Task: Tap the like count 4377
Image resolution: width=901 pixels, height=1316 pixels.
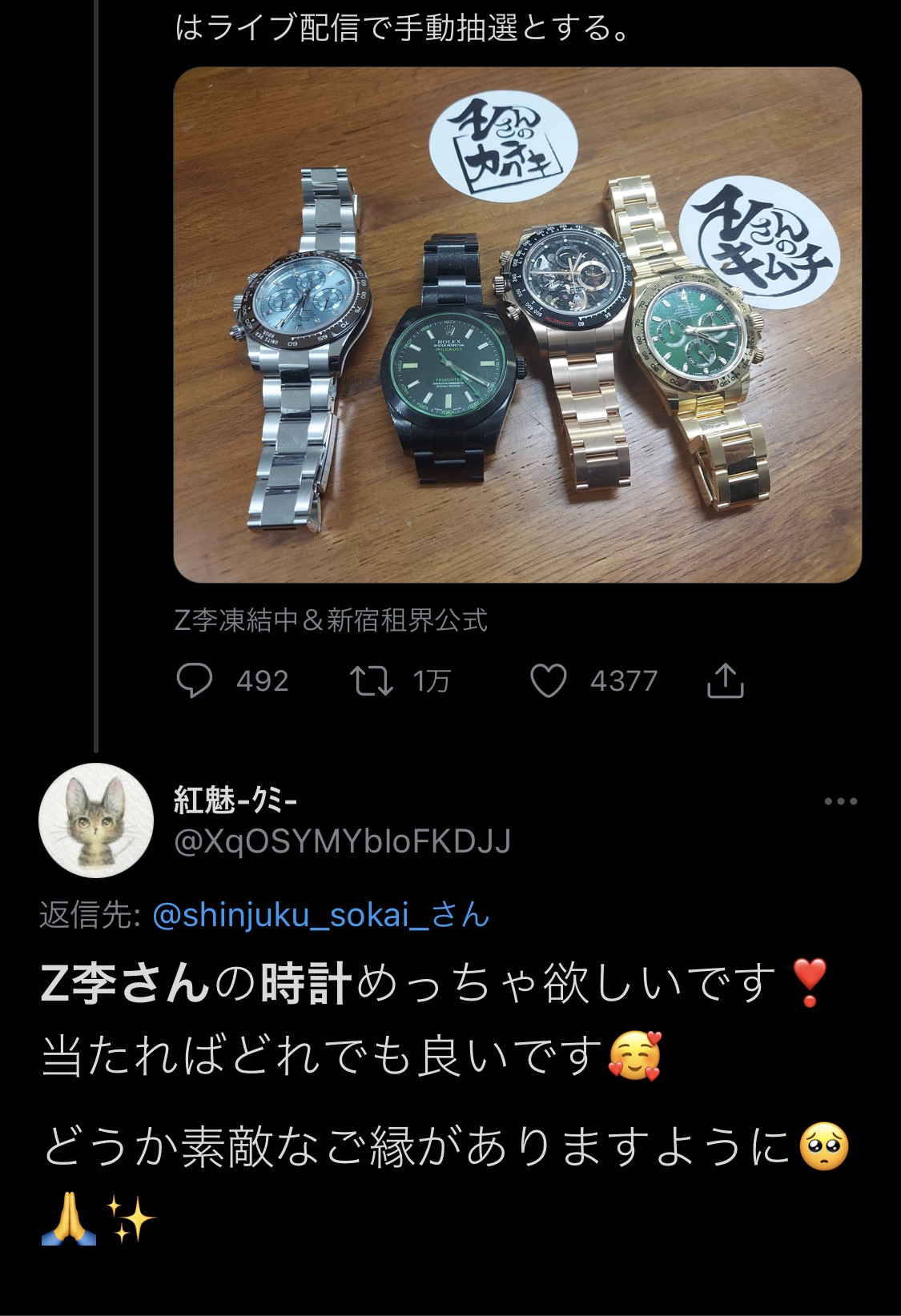Action: coord(624,681)
